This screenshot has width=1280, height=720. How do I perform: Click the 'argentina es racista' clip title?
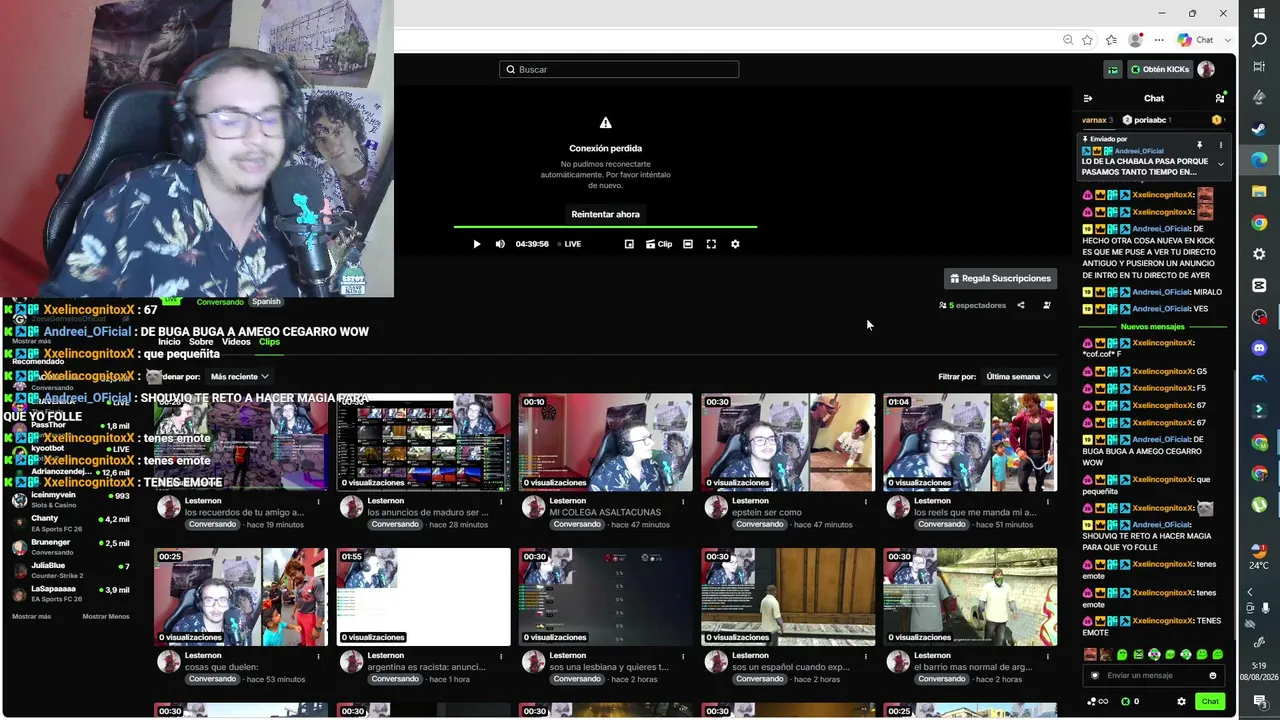point(426,667)
